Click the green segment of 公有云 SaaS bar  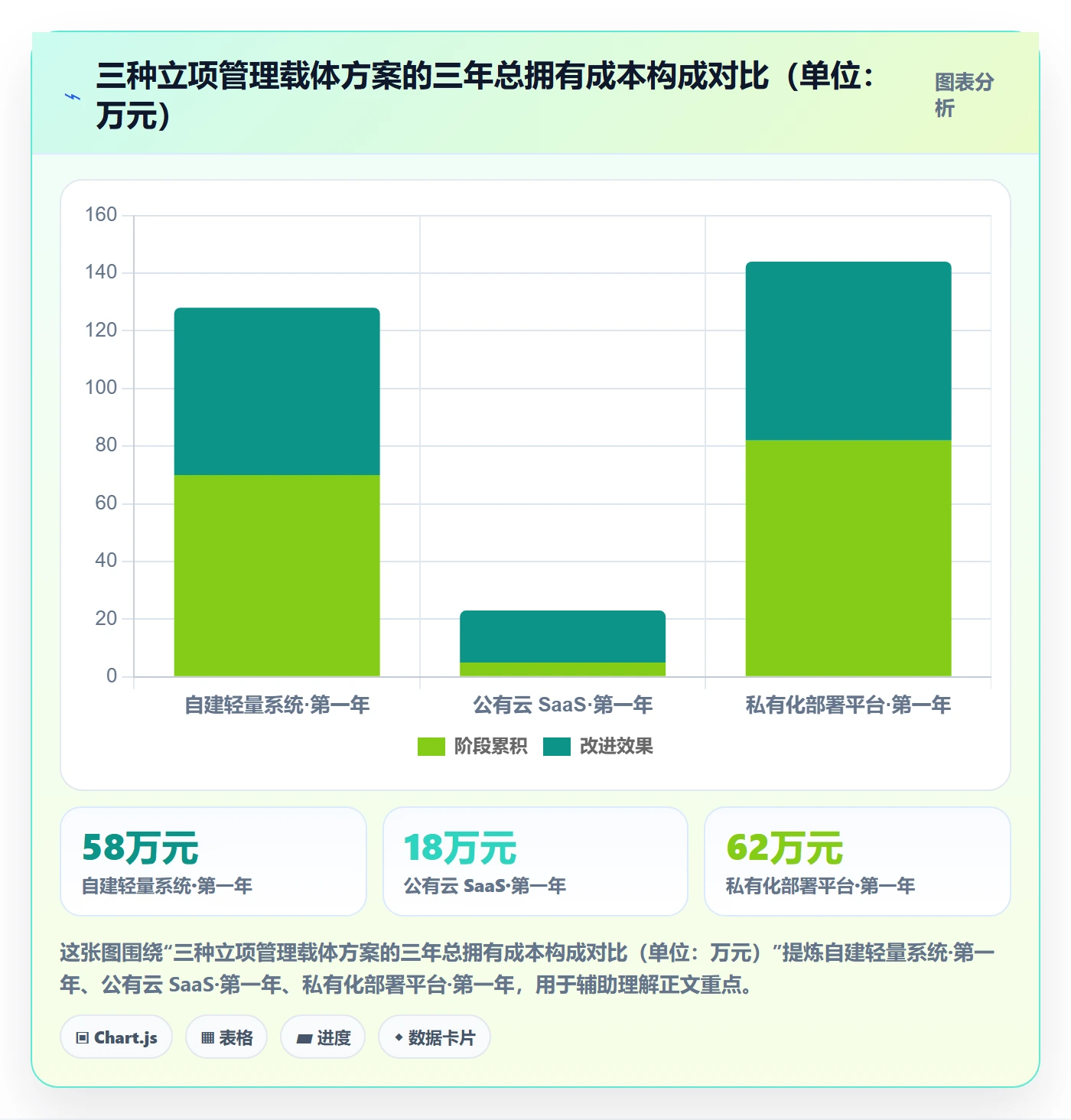[562, 669]
